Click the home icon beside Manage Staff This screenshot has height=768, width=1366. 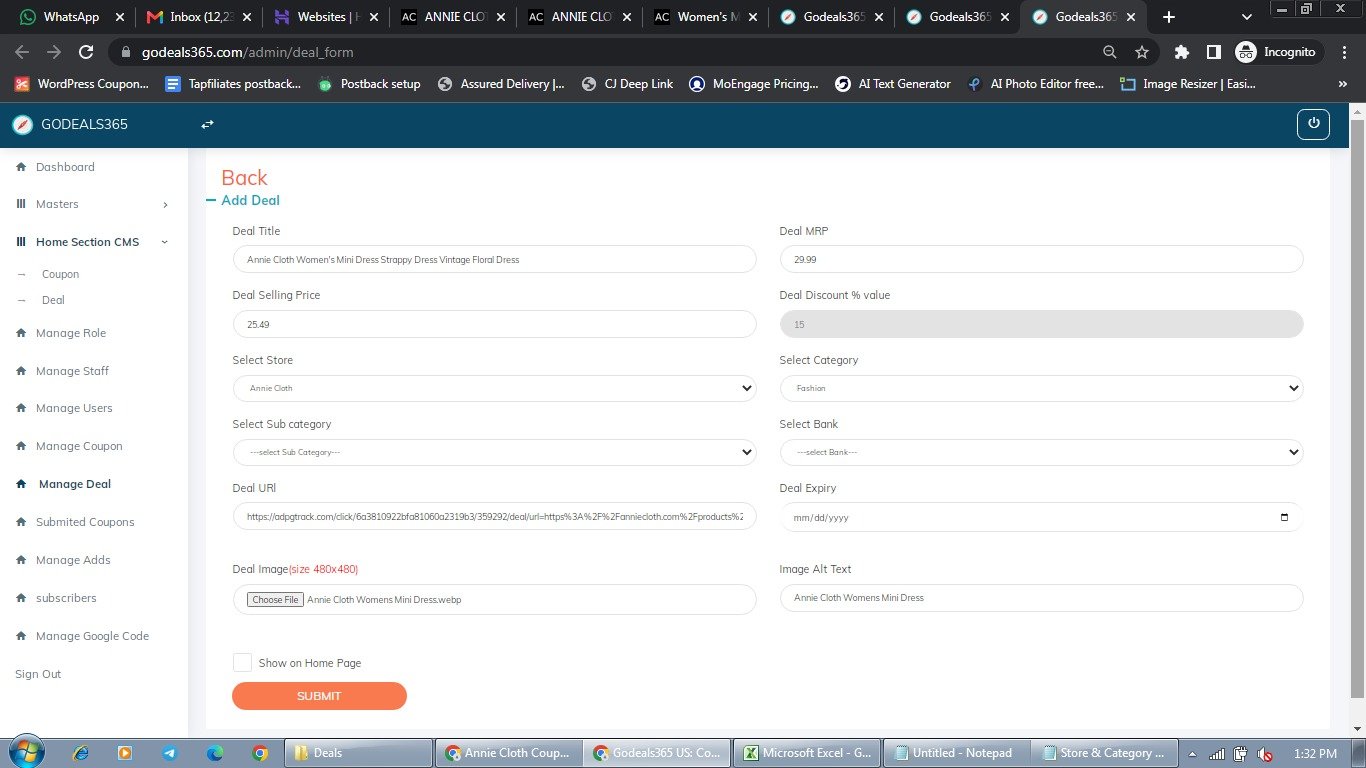[x=21, y=371]
